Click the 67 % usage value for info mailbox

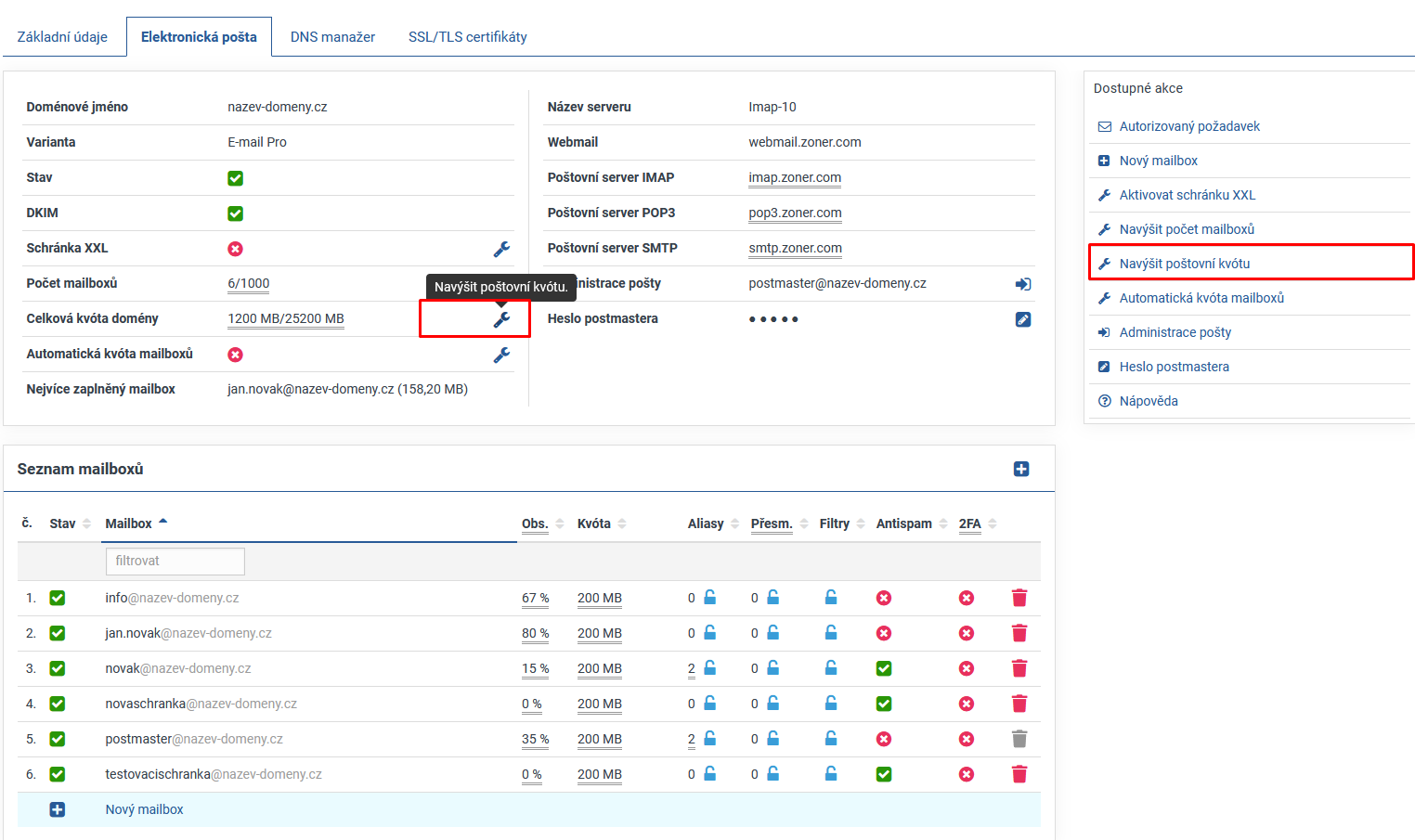535,598
